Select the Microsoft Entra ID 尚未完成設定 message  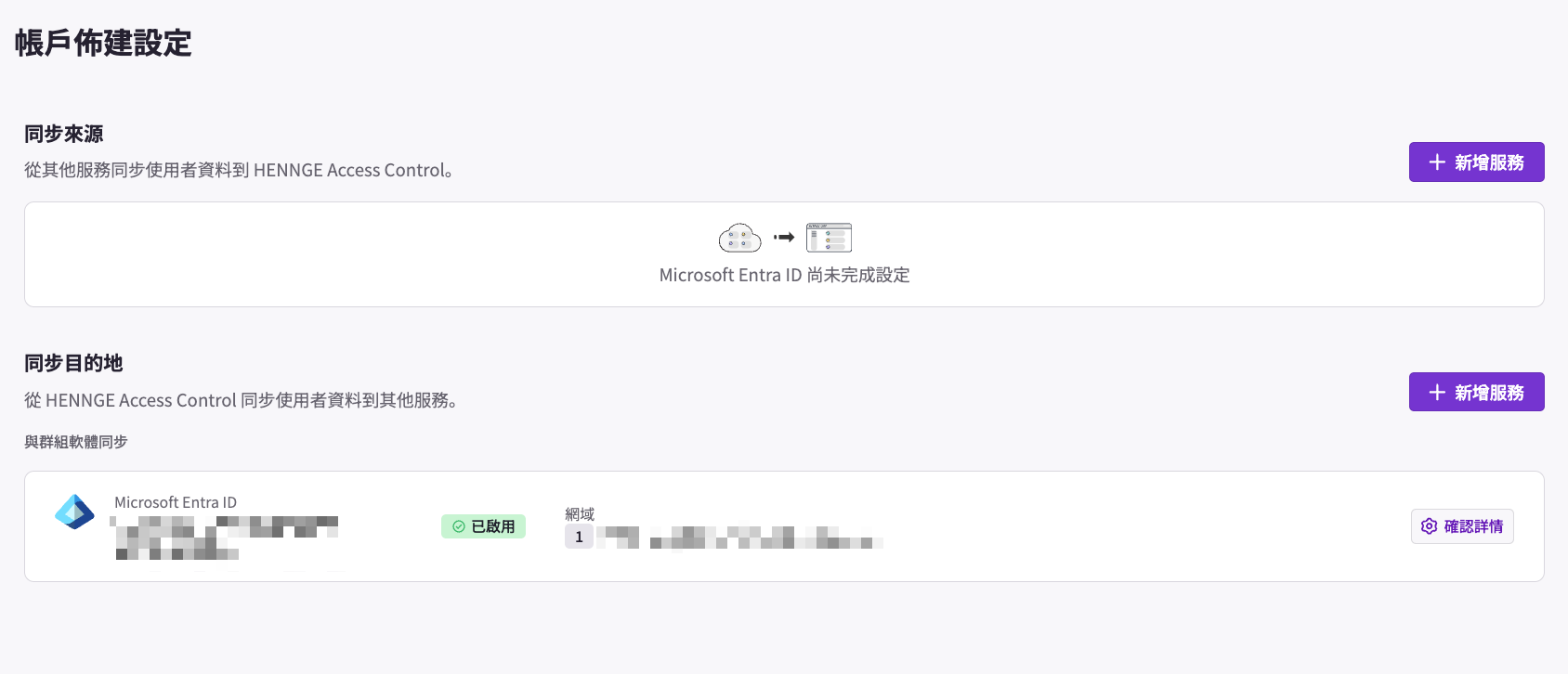tap(784, 275)
